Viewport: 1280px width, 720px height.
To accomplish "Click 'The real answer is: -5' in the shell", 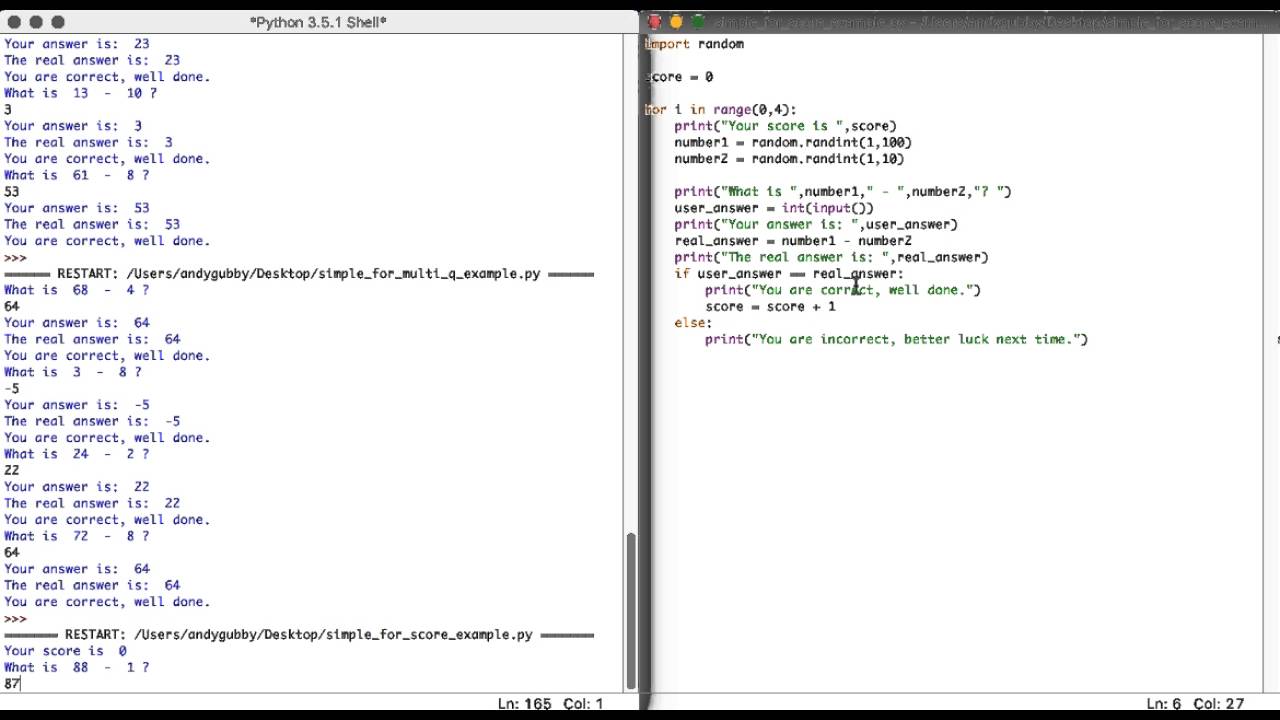I will 92,421.
